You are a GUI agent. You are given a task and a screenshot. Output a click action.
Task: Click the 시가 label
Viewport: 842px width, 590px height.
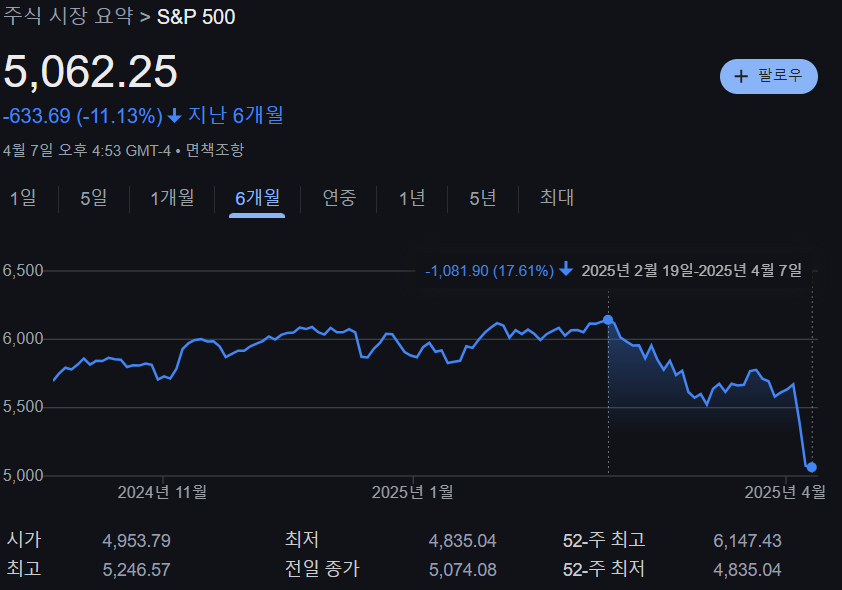click(24, 540)
